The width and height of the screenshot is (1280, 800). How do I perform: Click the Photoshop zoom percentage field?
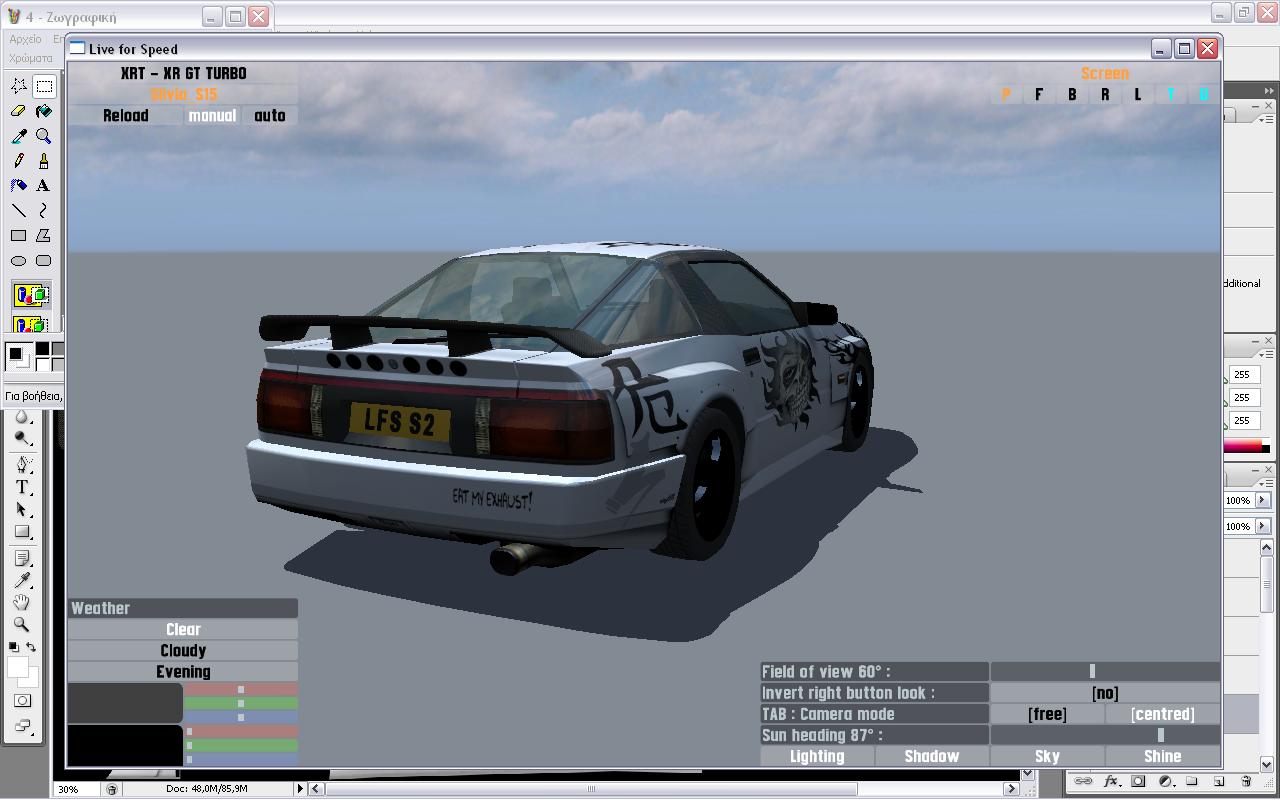pyautogui.click(x=77, y=789)
